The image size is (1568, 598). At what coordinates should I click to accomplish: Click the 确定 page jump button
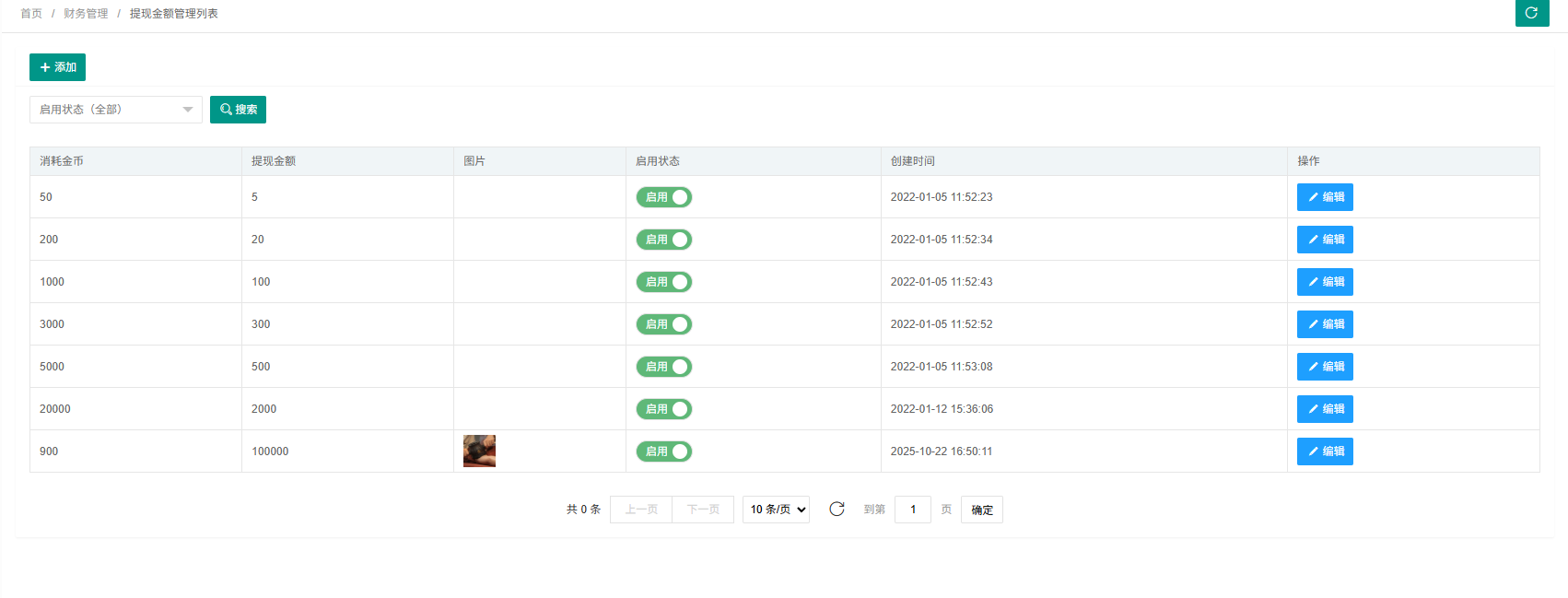click(981, 510)
